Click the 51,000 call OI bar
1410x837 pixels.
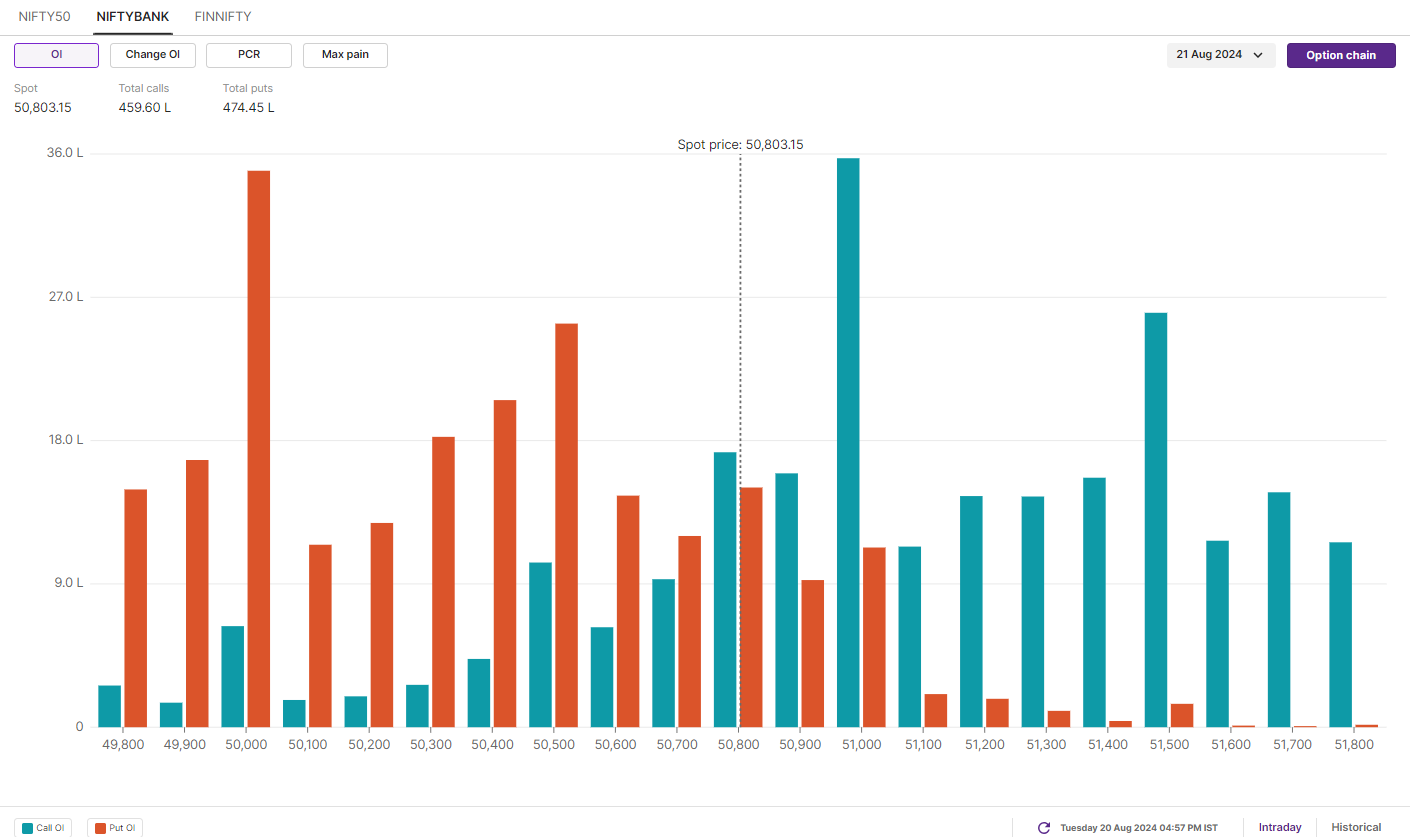848,442
